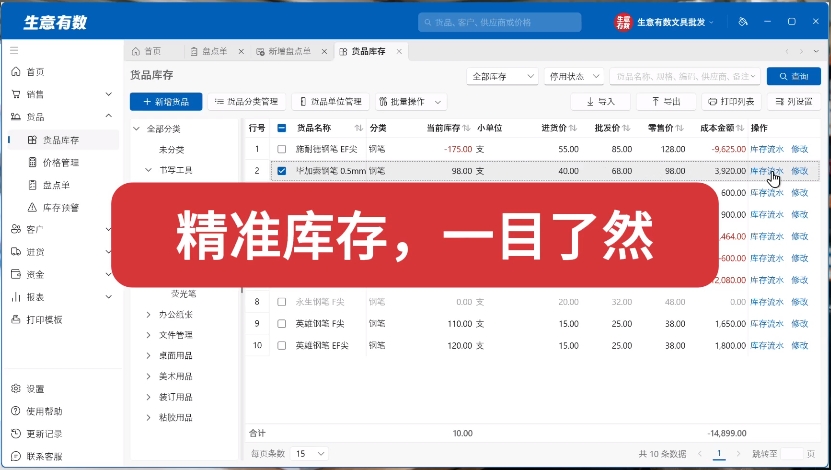Image resolution: width=831 pixels, height=470 pixels.
Task: Open 列设置
Action: tap(794, 102)
